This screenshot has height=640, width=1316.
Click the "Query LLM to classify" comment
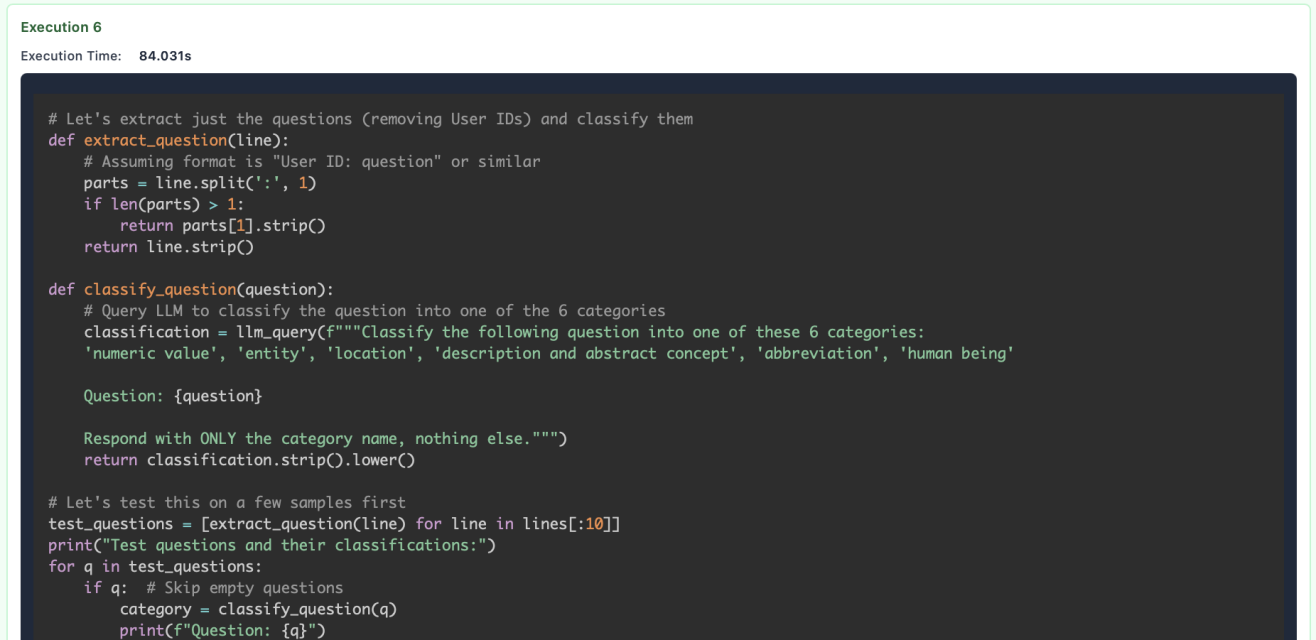[x=374, y=310]
